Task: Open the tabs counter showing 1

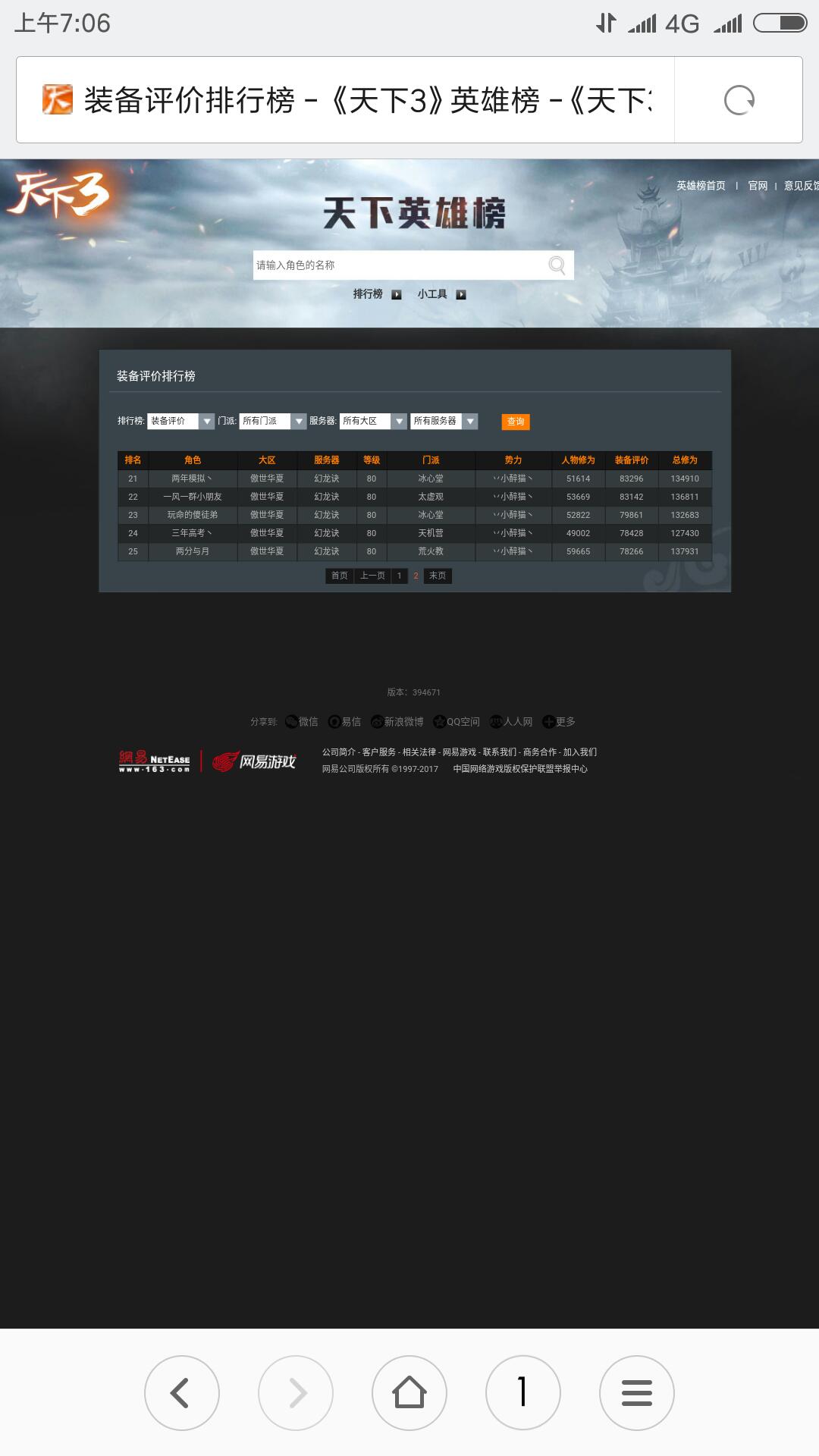Action: (523, 1393)
